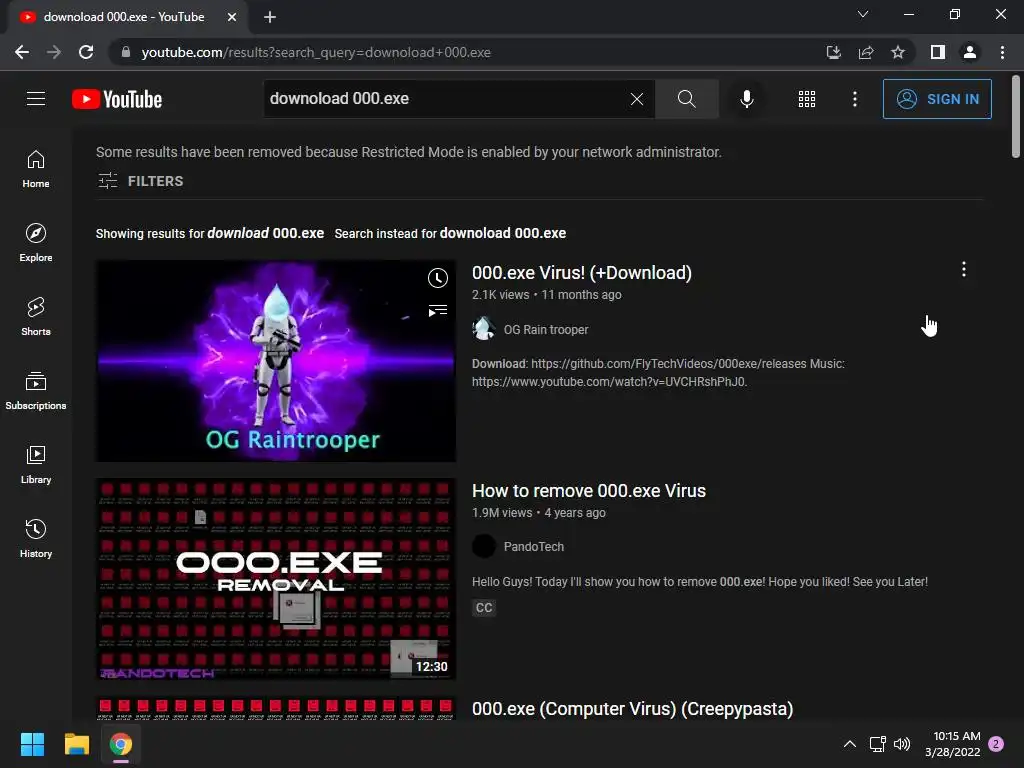1024x768 pixels.
Task: Add first video to Watch Later
Action: point(438,278)
